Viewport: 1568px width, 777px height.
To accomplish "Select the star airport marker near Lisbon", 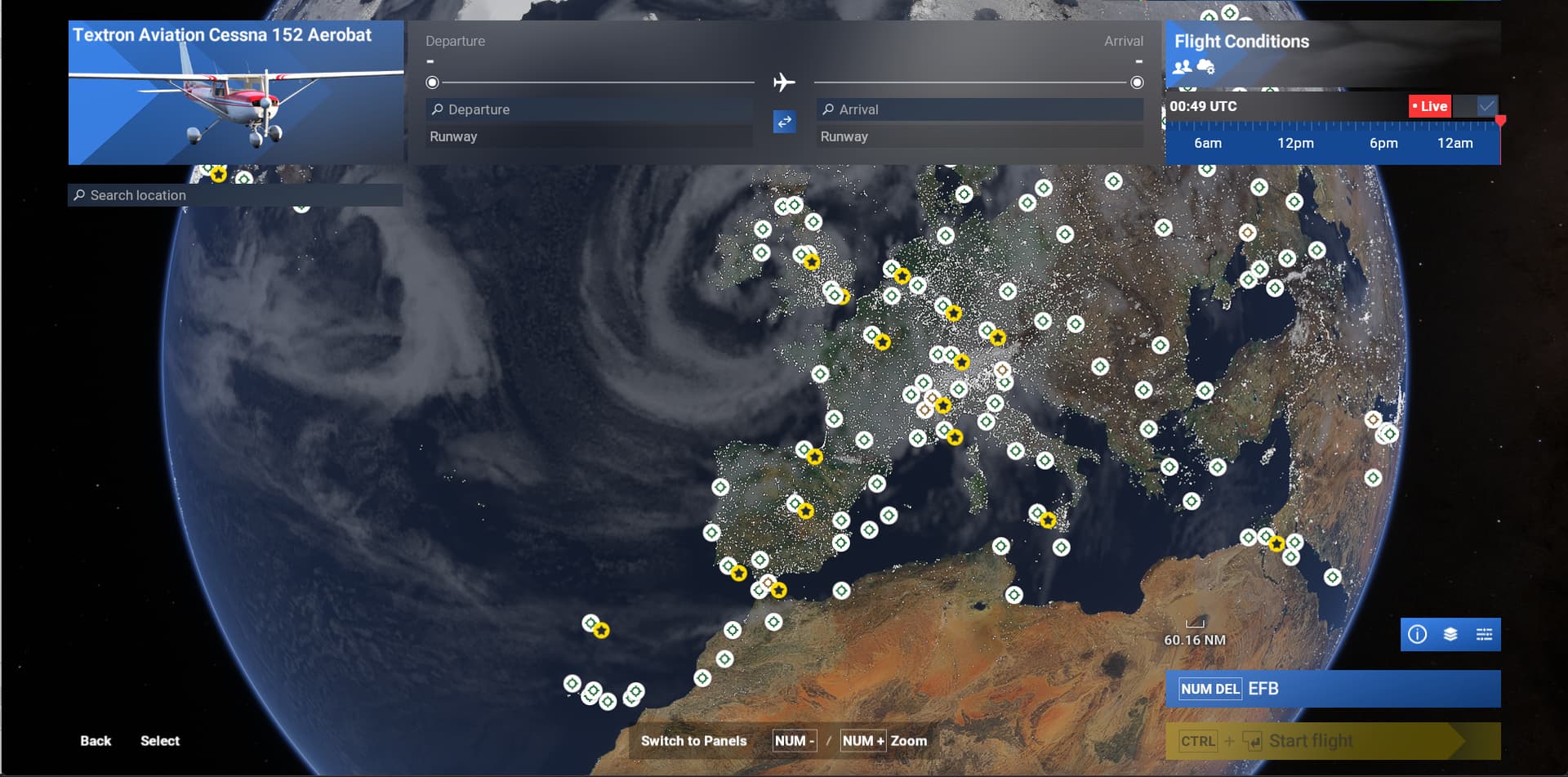I will tap(738, 574).
